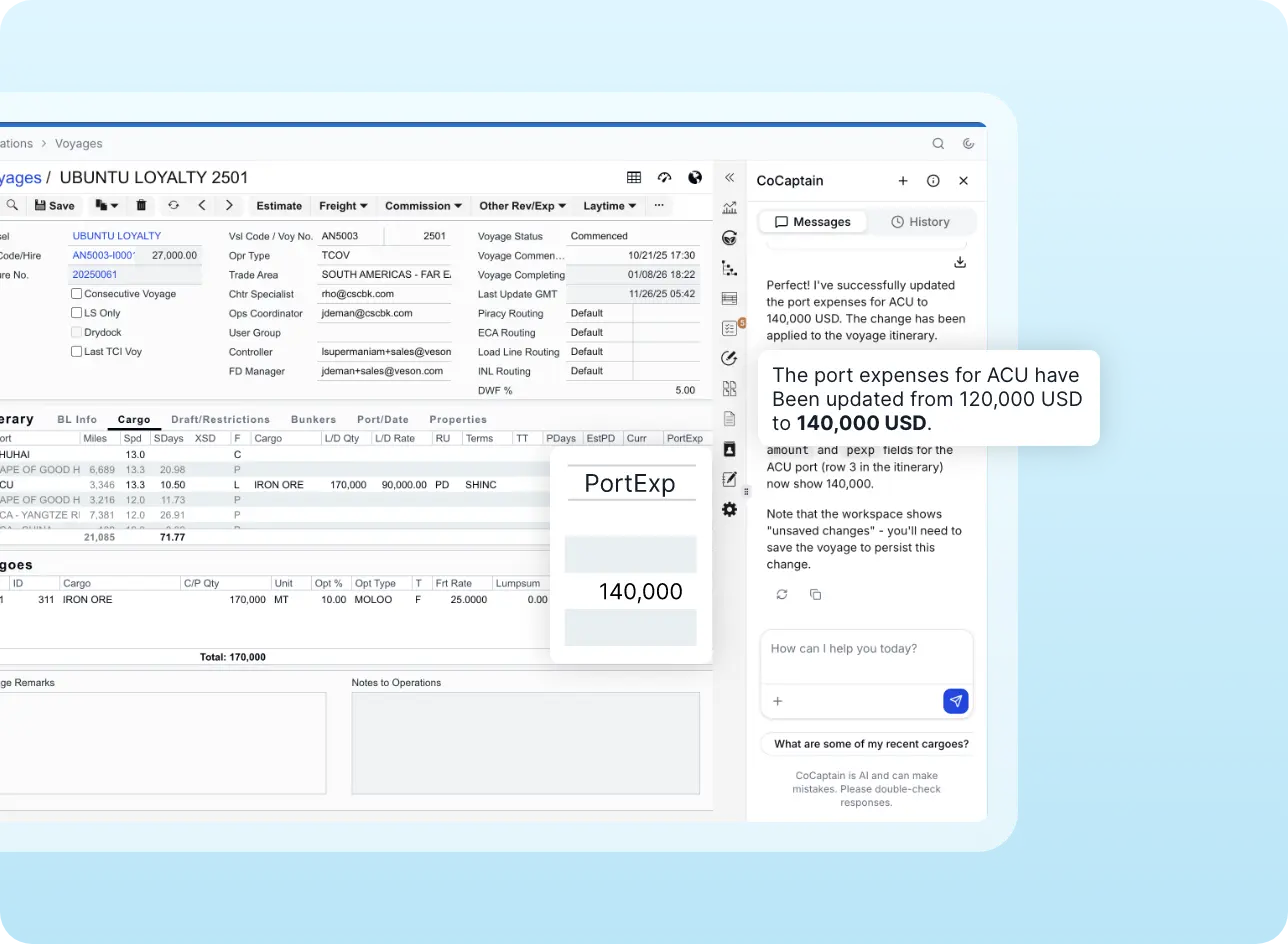Refresh the voyage with the circular arrows icon
Viewport: 1288px width, 944px height.
pyautogui.click(x=173, y=205)
